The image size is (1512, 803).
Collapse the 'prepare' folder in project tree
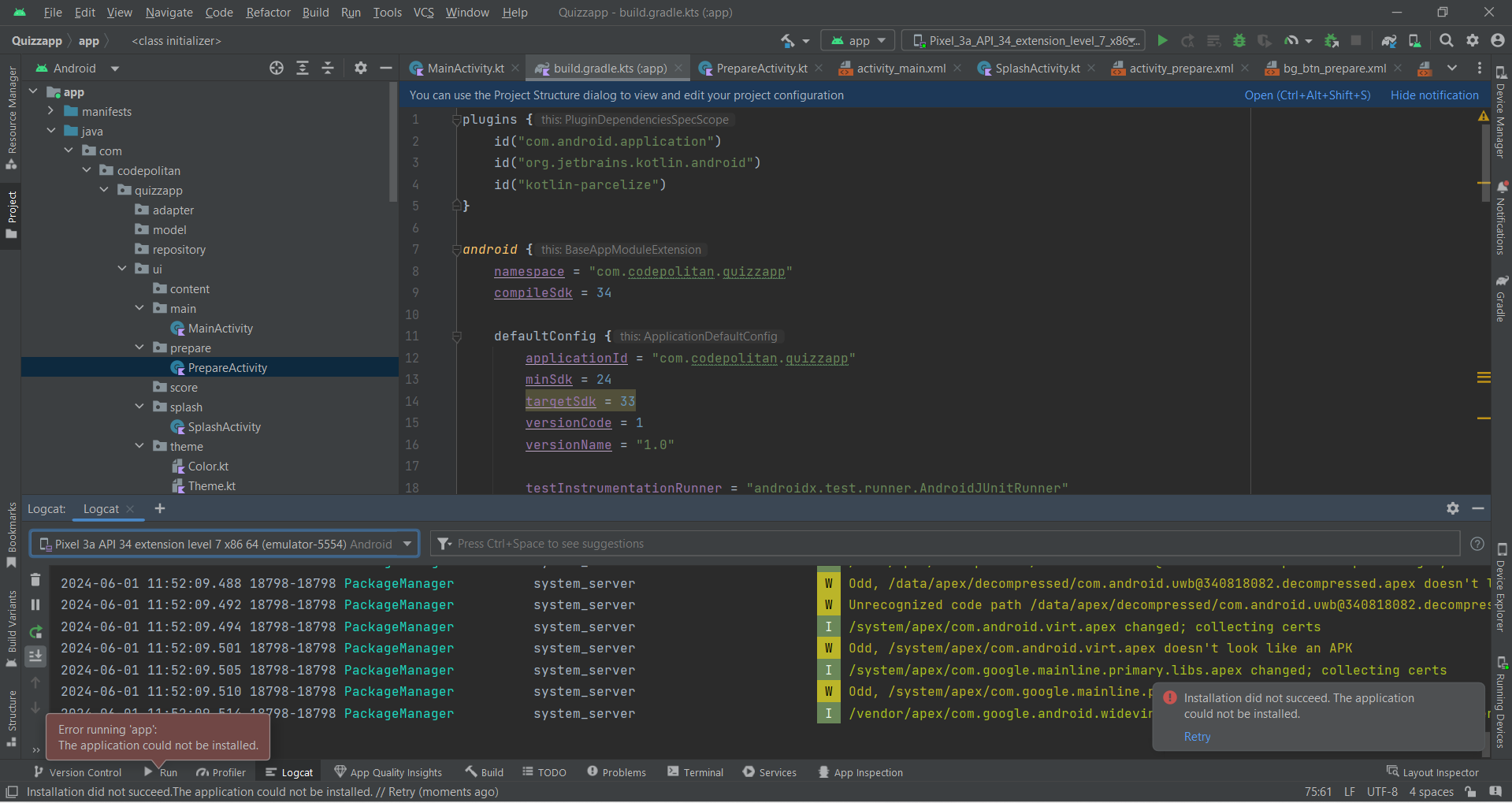139,348
